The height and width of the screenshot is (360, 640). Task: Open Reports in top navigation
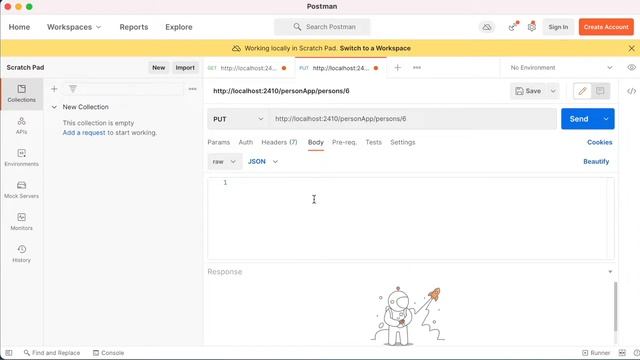[134, 27]
